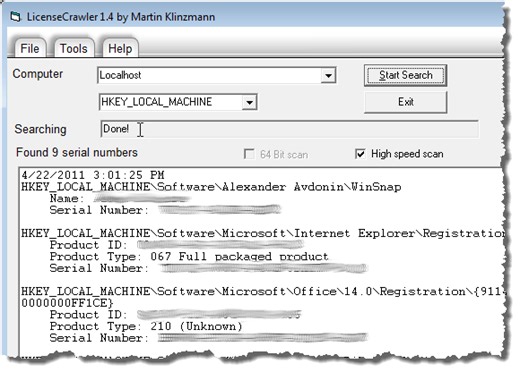Click the LicenseCrawler title bar app icon
The width and height of the screenshot is (520, 372).
tap(15, 17)
